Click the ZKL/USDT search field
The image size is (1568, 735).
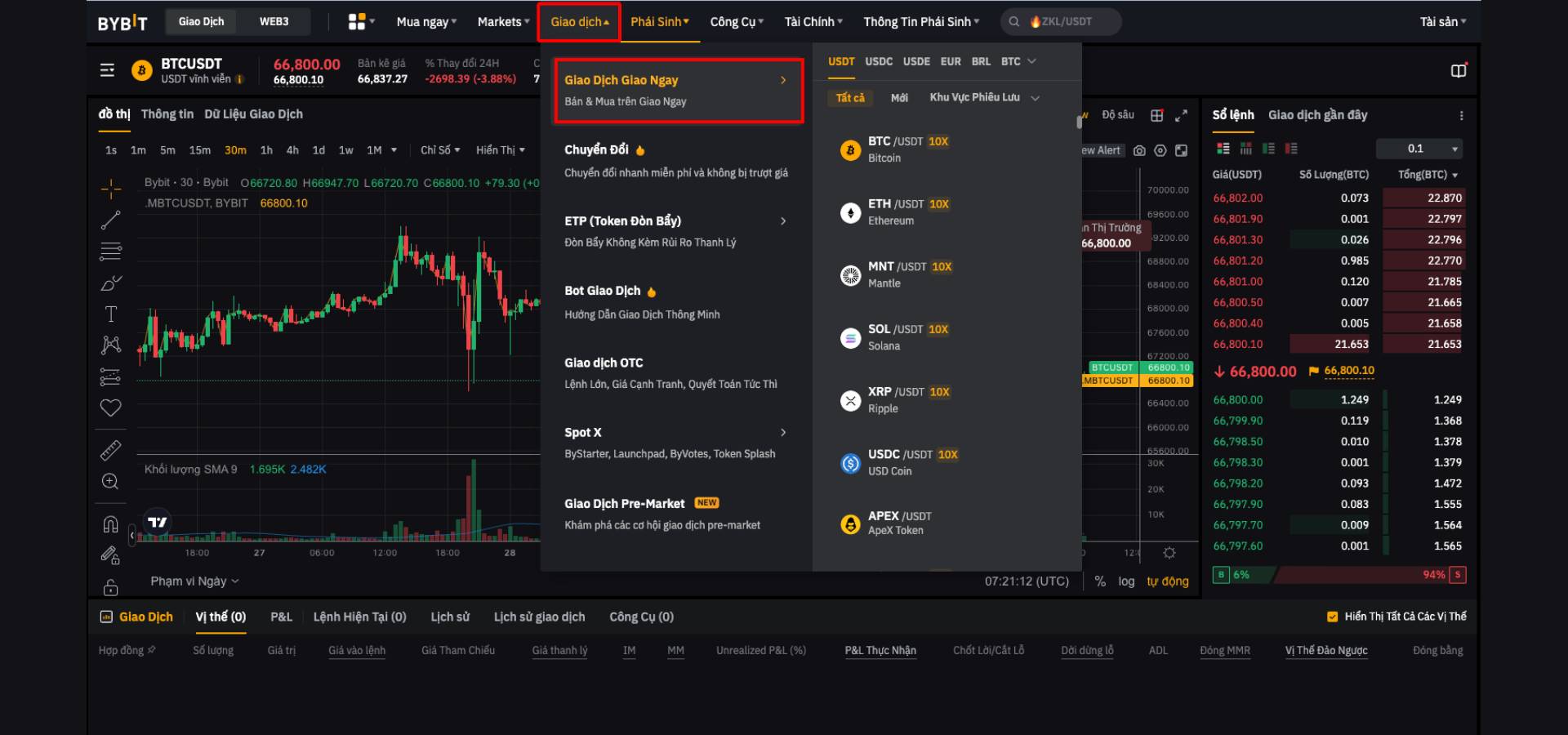click(1061, 22)
